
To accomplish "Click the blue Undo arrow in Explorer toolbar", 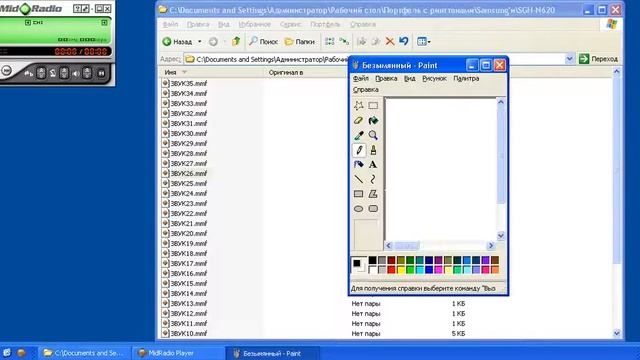I will coord(404,41).
